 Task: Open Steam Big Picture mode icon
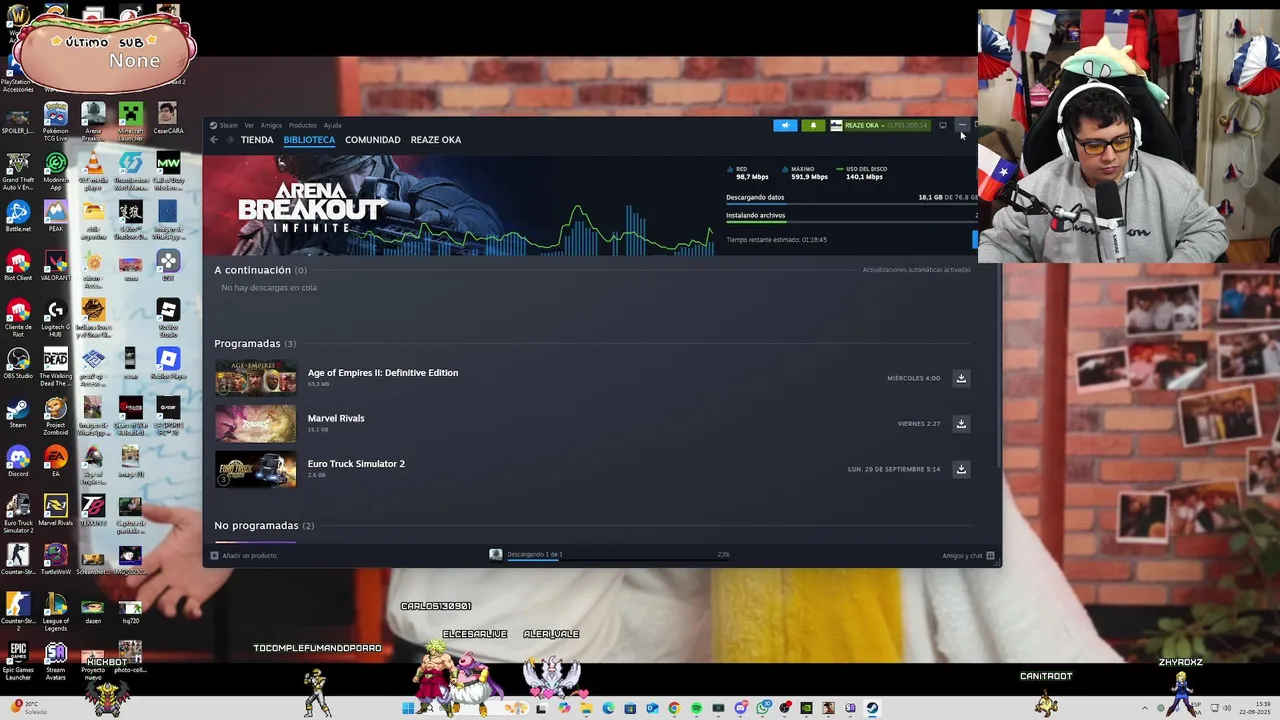(x=942, y=125)
